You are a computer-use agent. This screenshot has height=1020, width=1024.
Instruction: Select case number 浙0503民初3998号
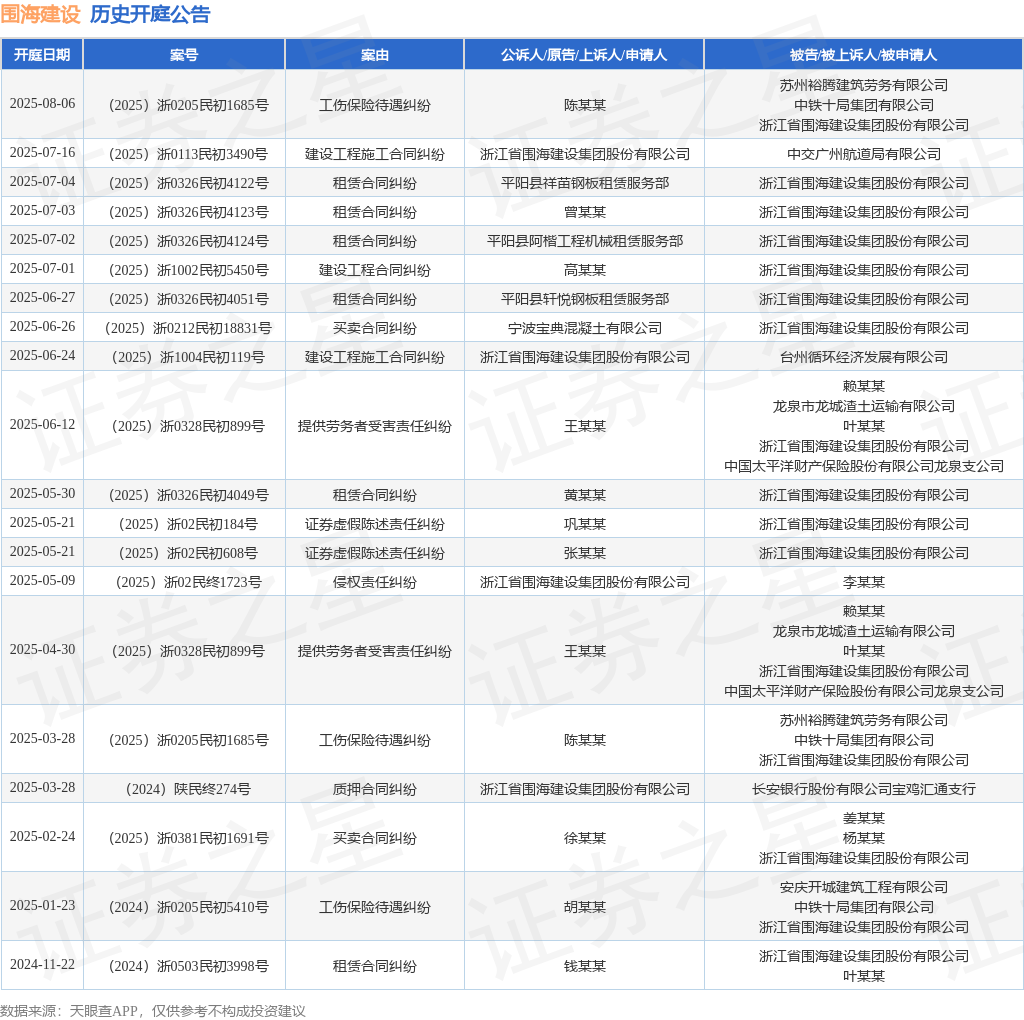(188, 966)
